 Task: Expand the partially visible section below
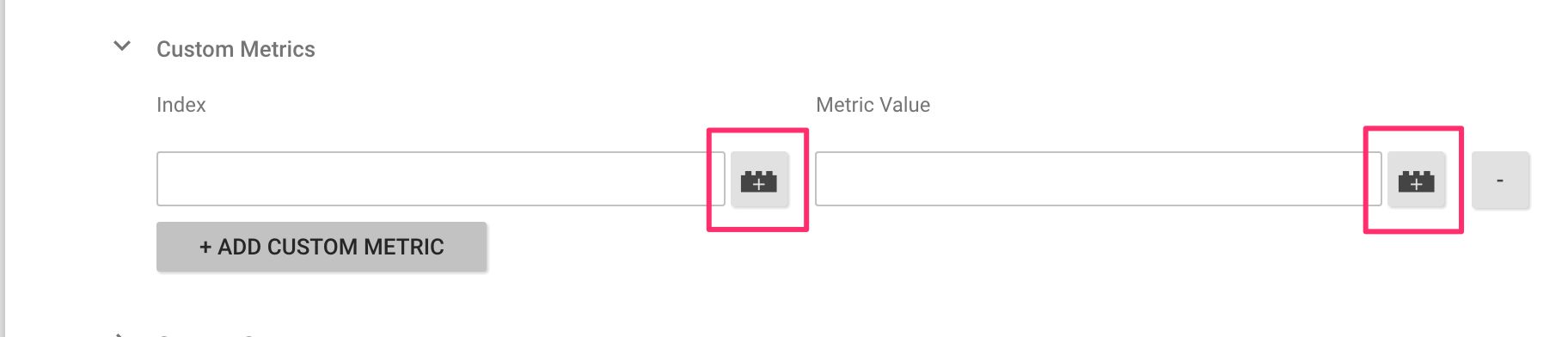pos(122,334)
